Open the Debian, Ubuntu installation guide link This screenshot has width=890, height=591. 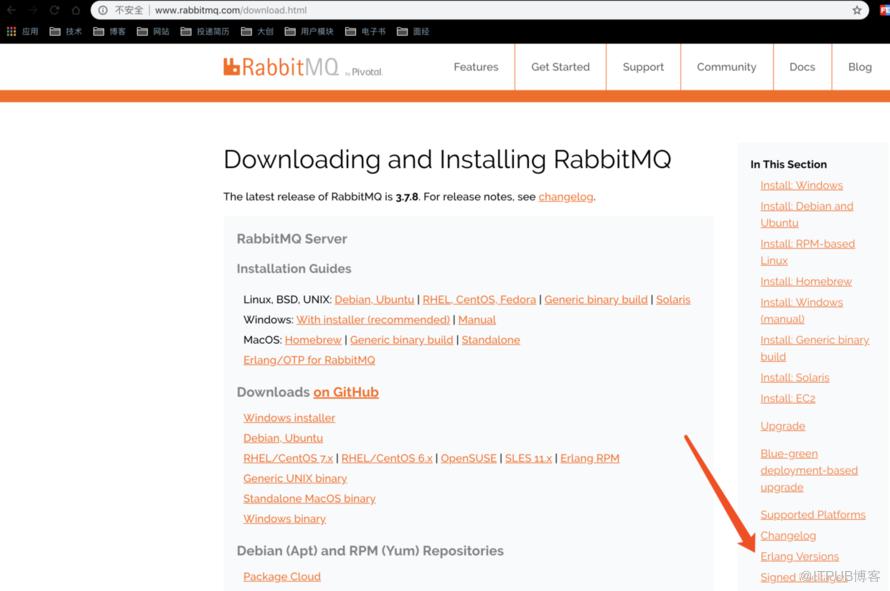pos(374,299)
